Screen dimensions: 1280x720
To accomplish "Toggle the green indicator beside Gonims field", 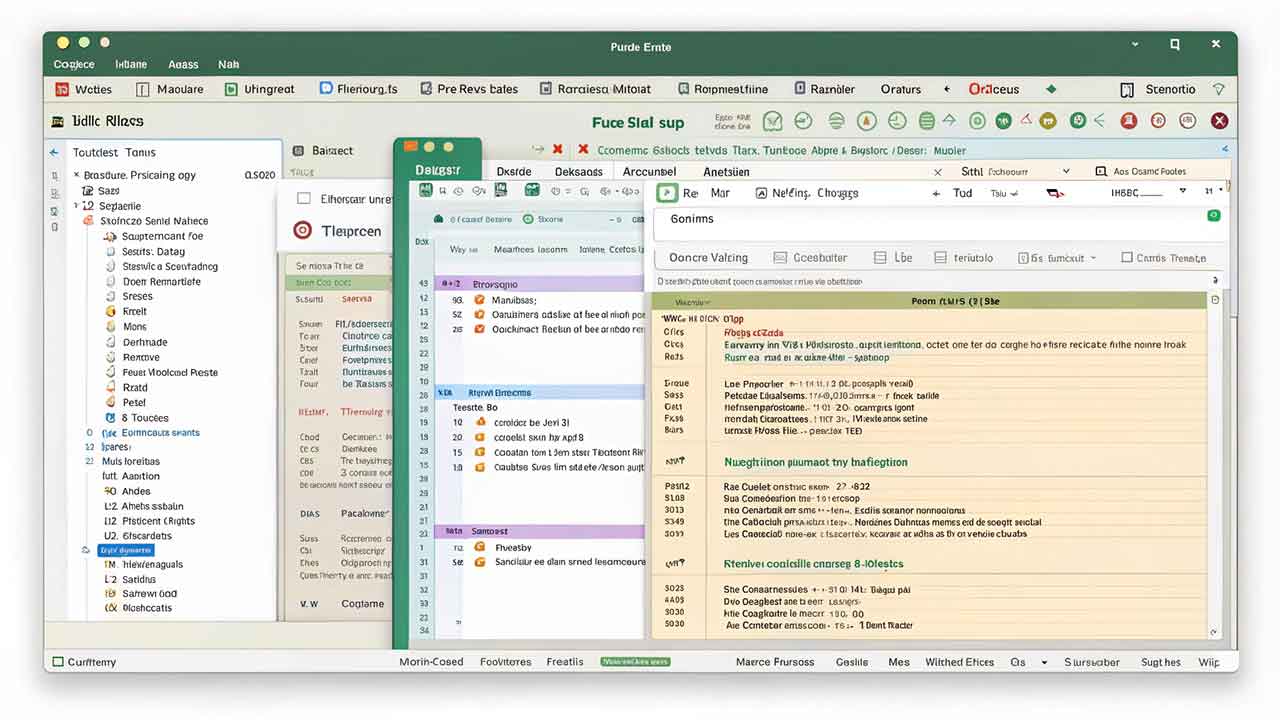I will [x=1213, y=215].
